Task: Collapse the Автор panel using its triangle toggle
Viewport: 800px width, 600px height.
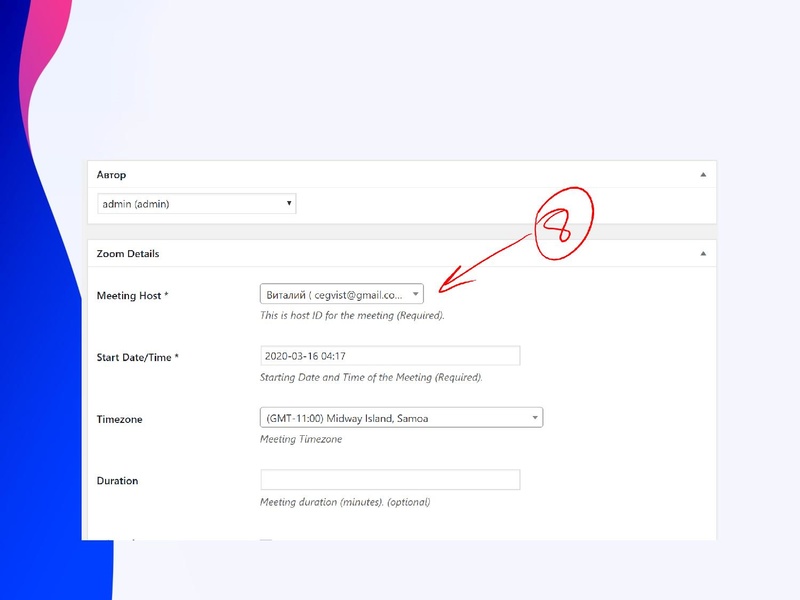Action: [x=704, y=174]
